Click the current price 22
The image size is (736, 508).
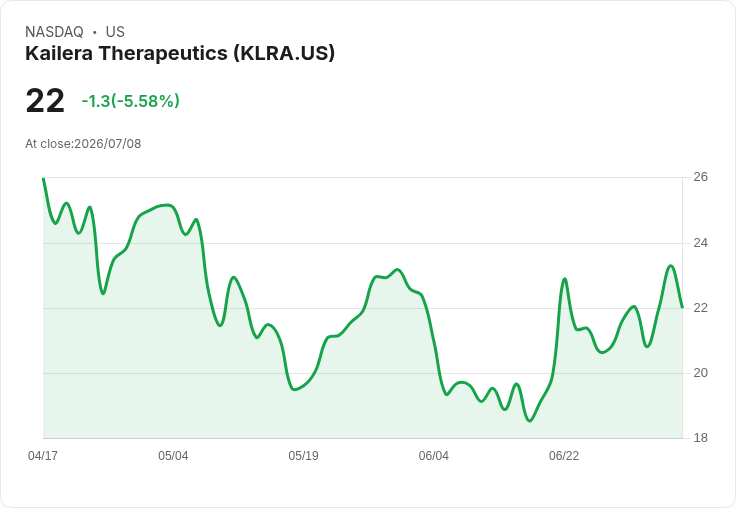click(45, 101)
